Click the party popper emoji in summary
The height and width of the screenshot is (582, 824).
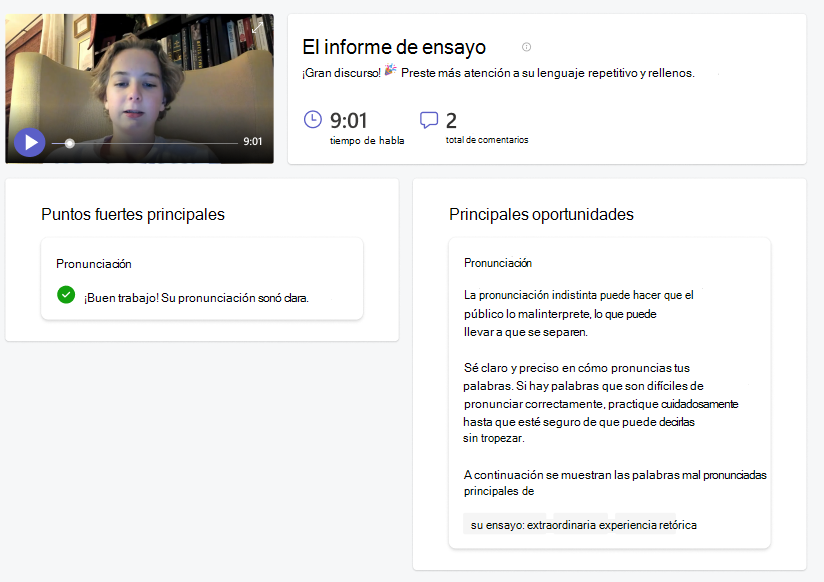[x=390, y=70]
